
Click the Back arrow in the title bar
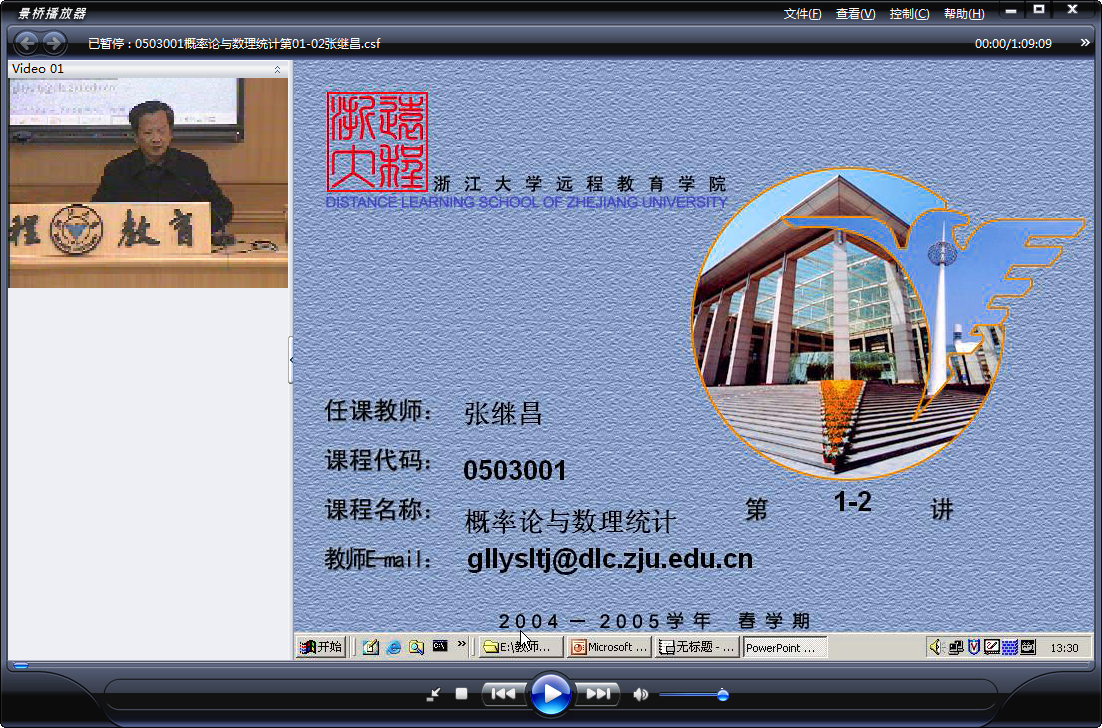(x=27, y=43)
